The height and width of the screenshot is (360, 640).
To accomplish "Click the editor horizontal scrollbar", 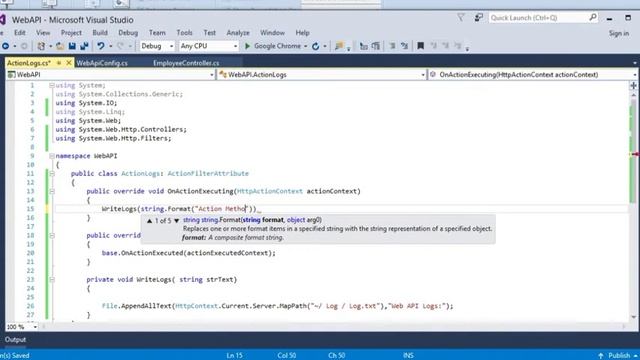I will pyautogui.click(x=334, y=327).
